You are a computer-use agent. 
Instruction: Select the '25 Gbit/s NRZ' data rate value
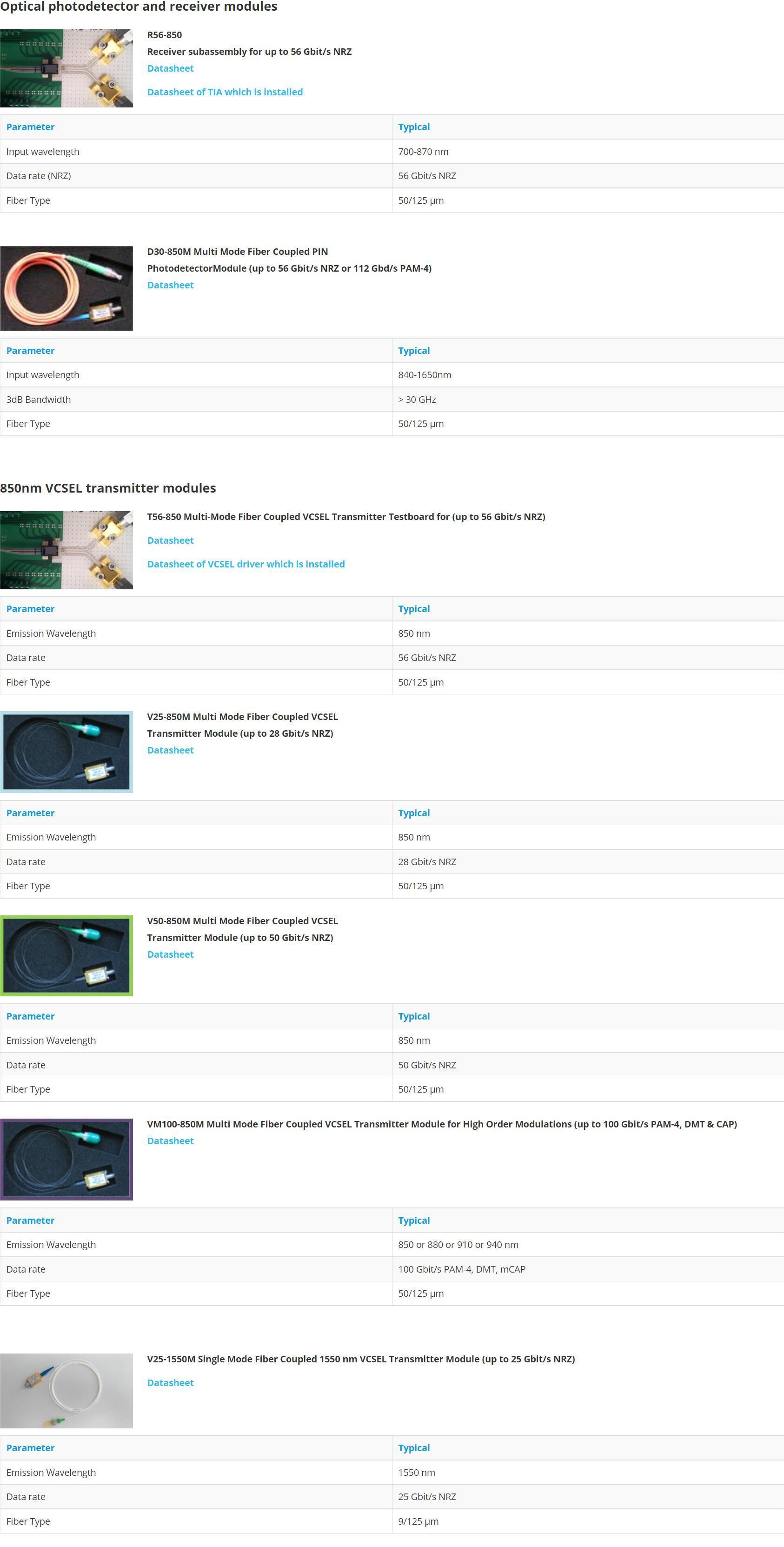coord(427,1497)
